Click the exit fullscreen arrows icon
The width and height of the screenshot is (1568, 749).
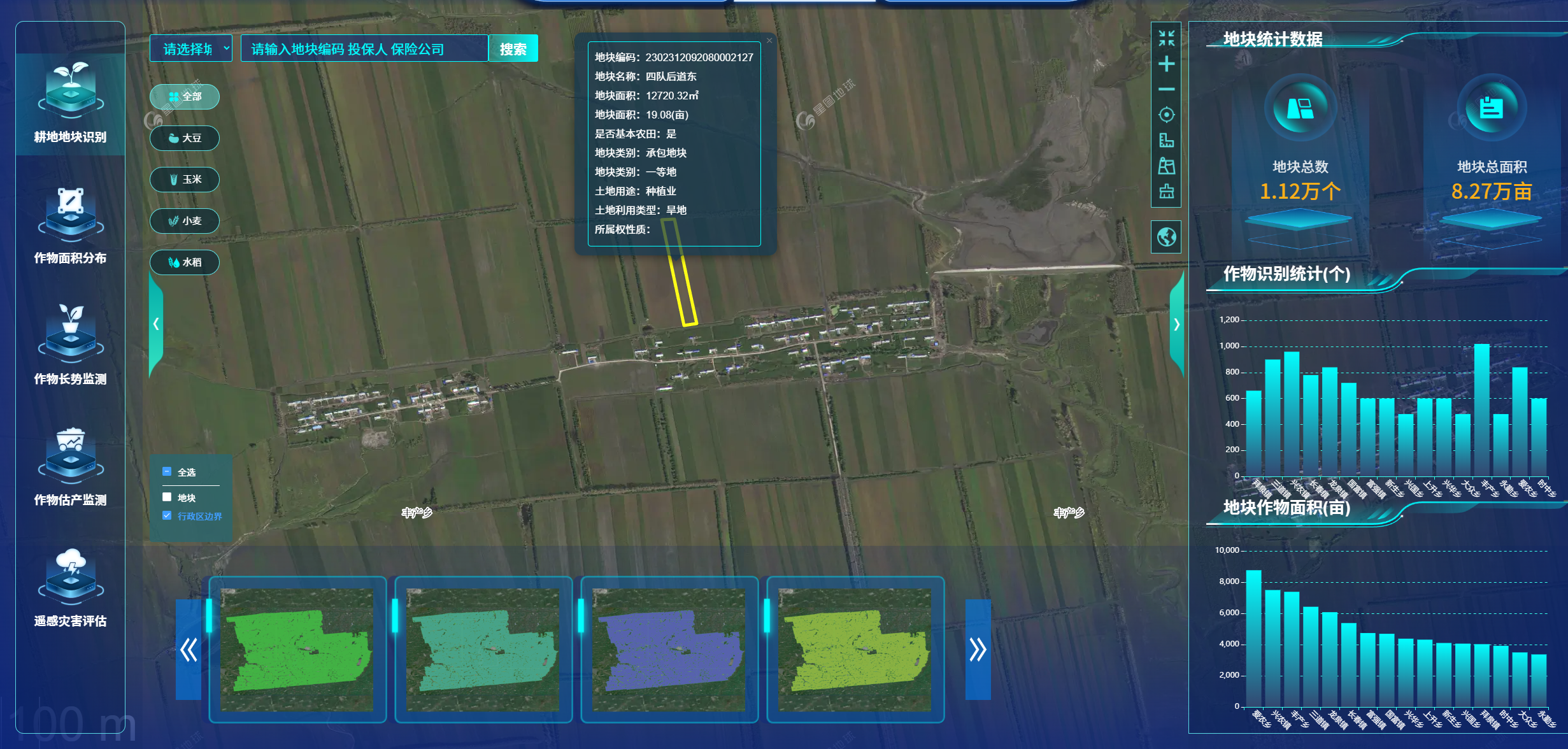pos(1166,38)
